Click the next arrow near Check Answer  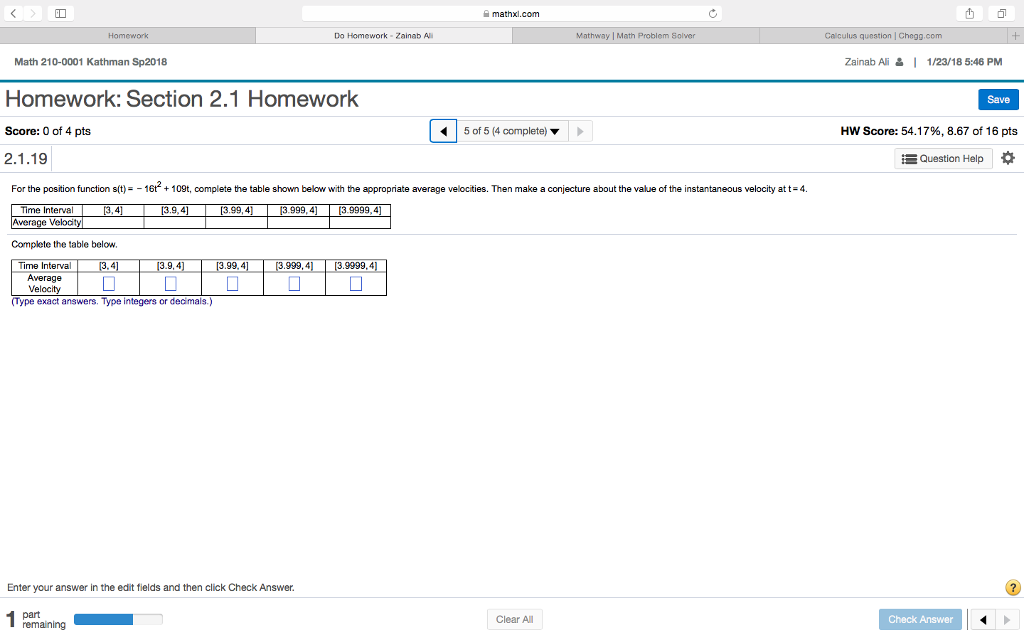pos(1005,619)
